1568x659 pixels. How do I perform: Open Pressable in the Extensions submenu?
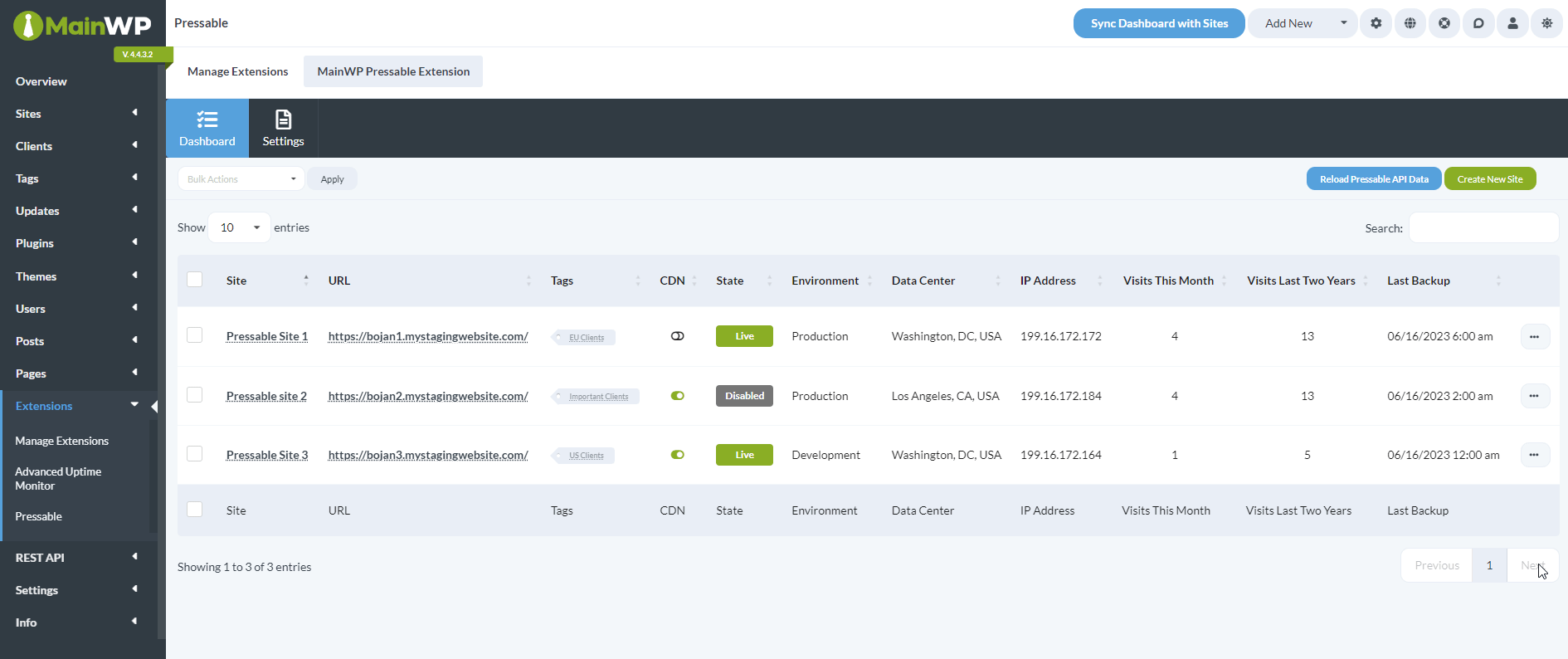pos(39,516)
